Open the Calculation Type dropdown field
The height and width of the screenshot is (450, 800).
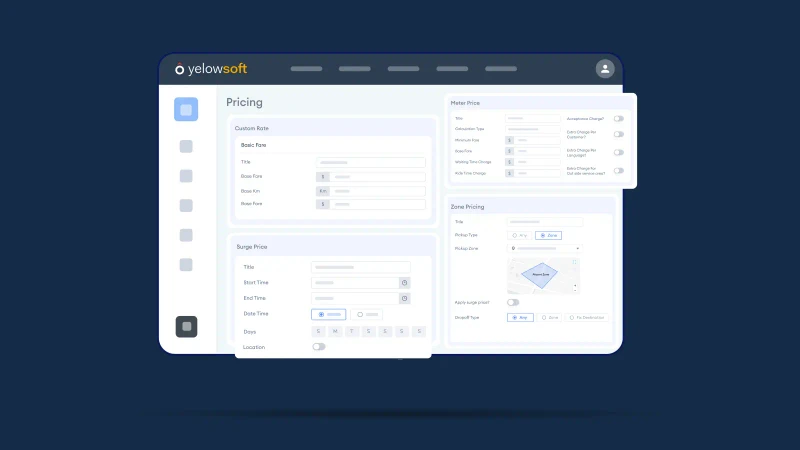[x=532, y=129]
